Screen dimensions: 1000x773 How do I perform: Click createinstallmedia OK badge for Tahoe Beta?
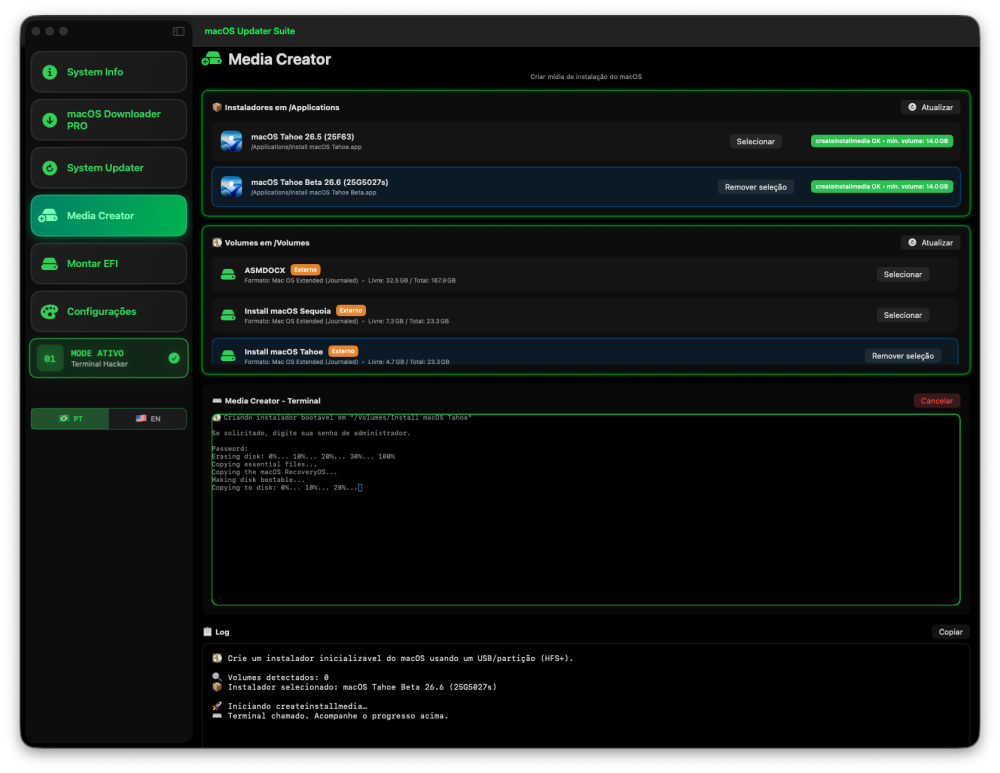881,186
